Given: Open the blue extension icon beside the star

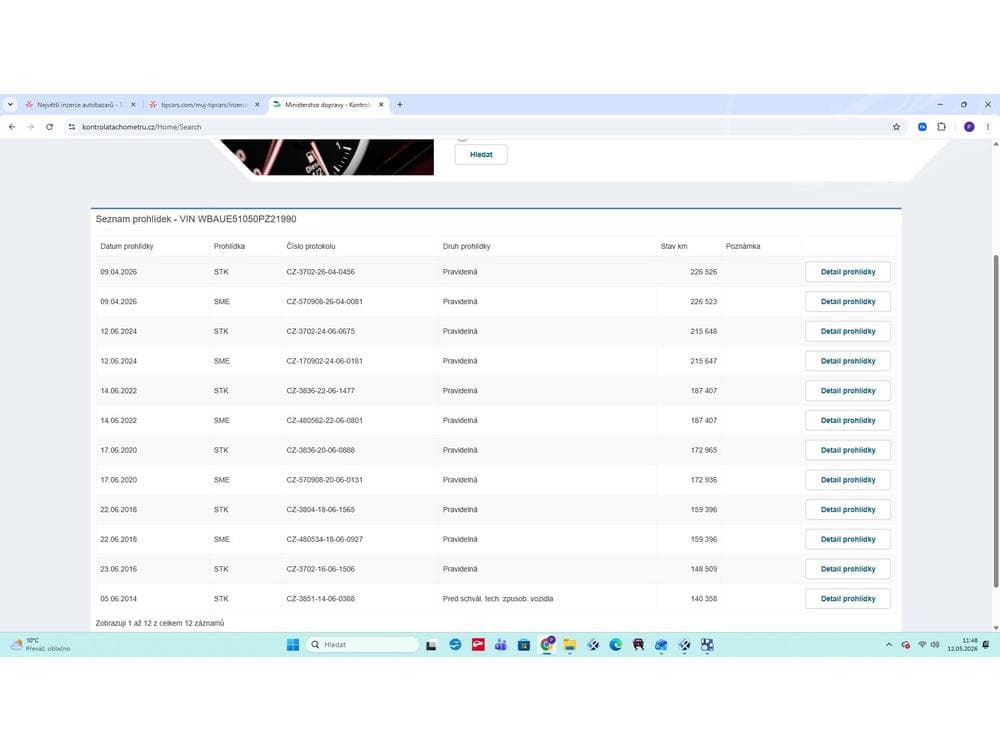Looking at the screenshot, I should [x=922, y=127].
